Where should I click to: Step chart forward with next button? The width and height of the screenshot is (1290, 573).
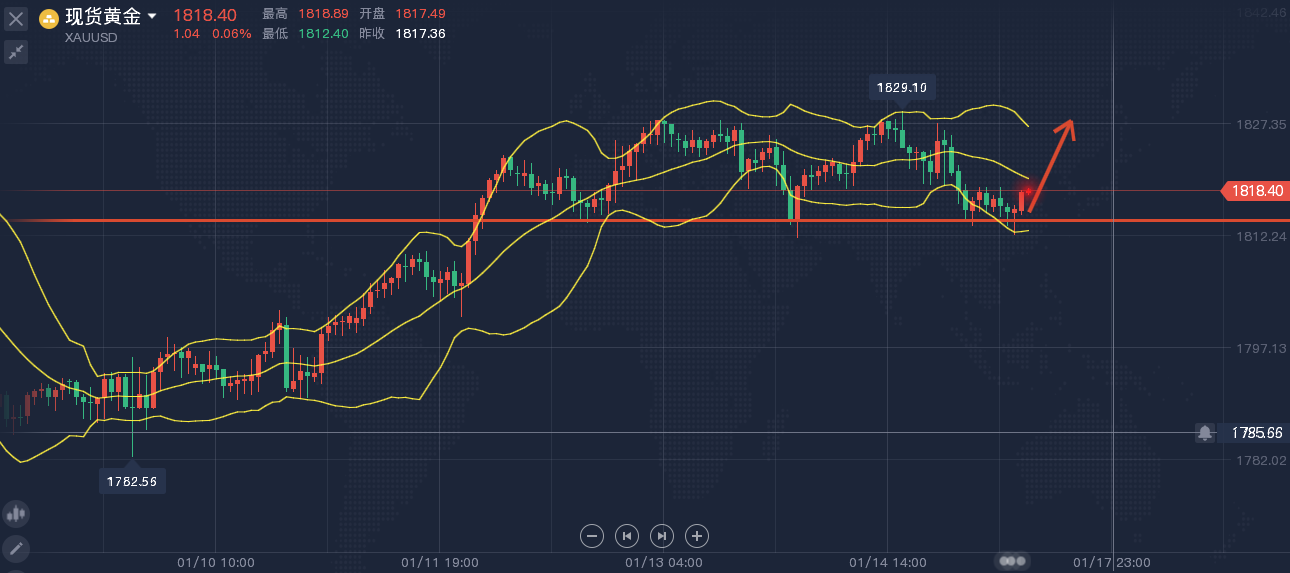662,536
